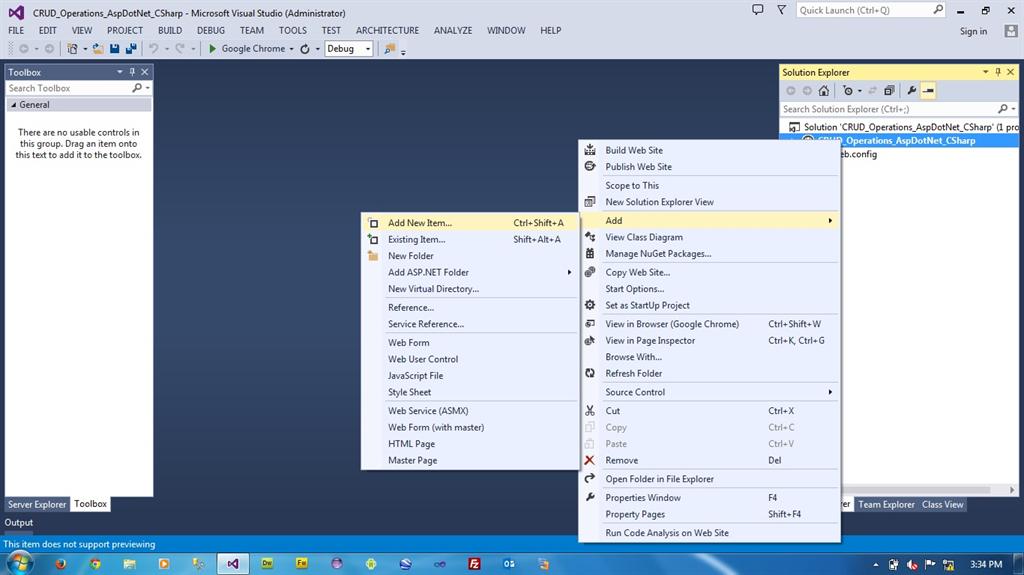Viewport: 1024px width, 575px height.
Task: Open the Solution Explorer window position dropdown arrow
Action: (x=985, y=72)
